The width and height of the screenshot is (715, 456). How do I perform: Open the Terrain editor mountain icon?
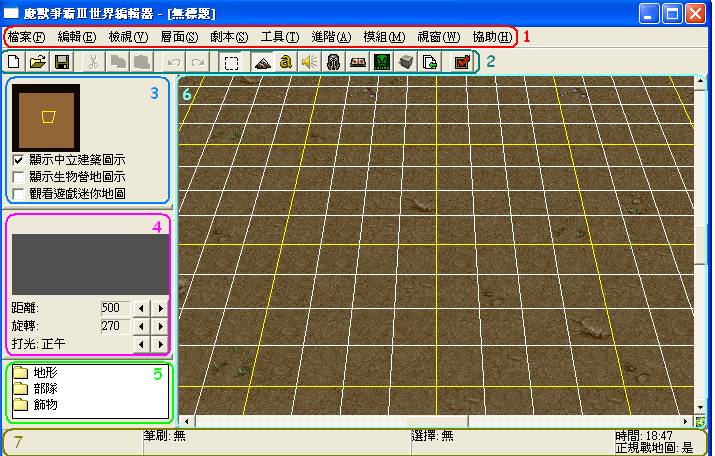[x=263, y=62]
